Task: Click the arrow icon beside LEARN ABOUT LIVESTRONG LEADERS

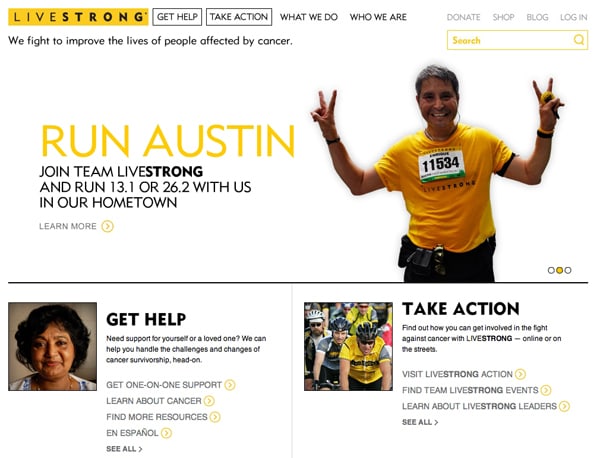Action: (x=564, y=406)
